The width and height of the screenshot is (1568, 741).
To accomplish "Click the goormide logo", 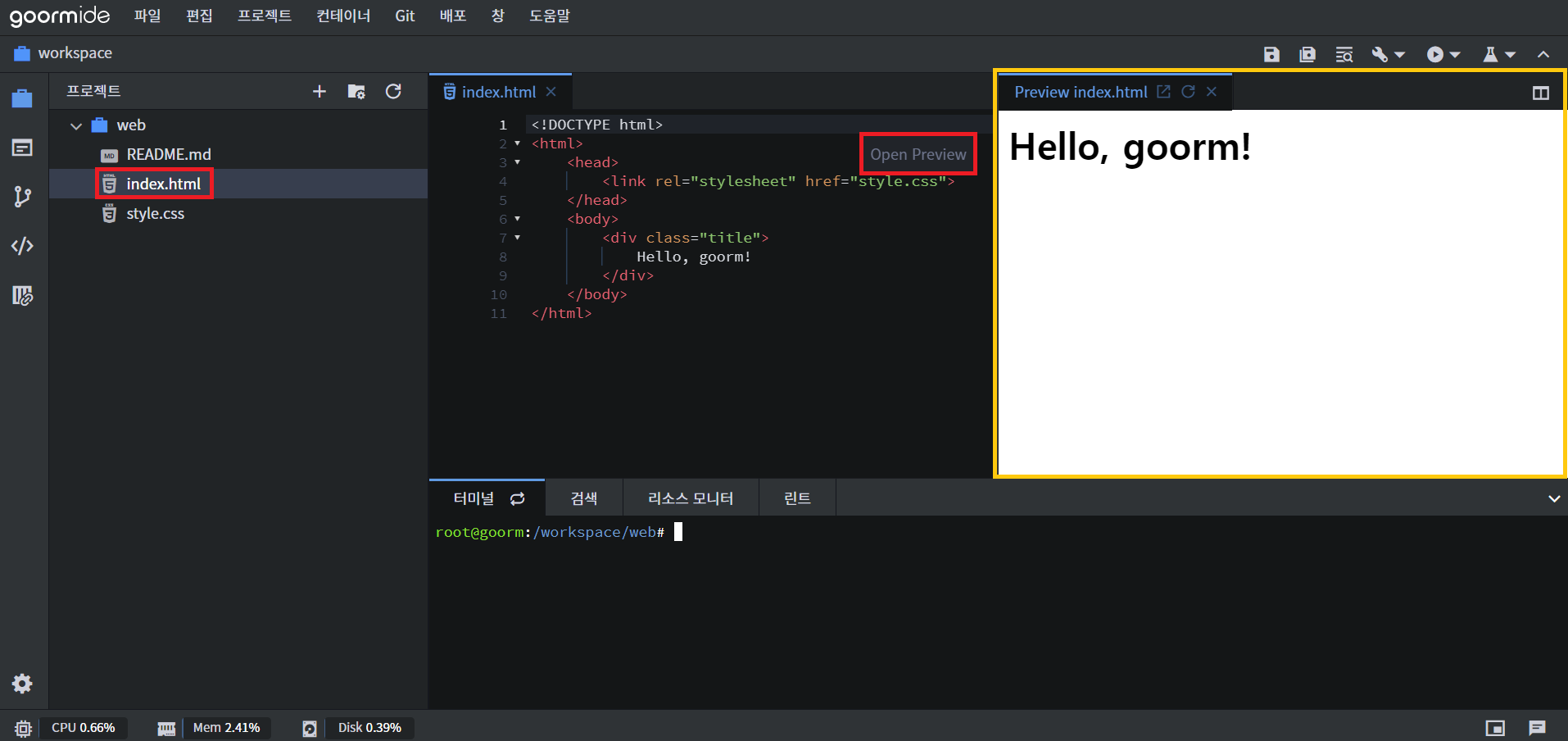I will (x=59, y=16).
